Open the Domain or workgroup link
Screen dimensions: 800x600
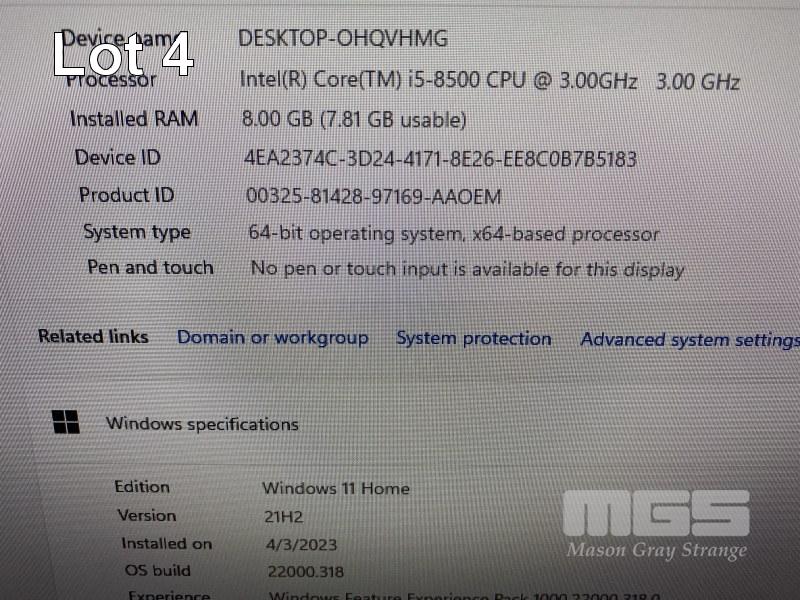tap(272, 338)
